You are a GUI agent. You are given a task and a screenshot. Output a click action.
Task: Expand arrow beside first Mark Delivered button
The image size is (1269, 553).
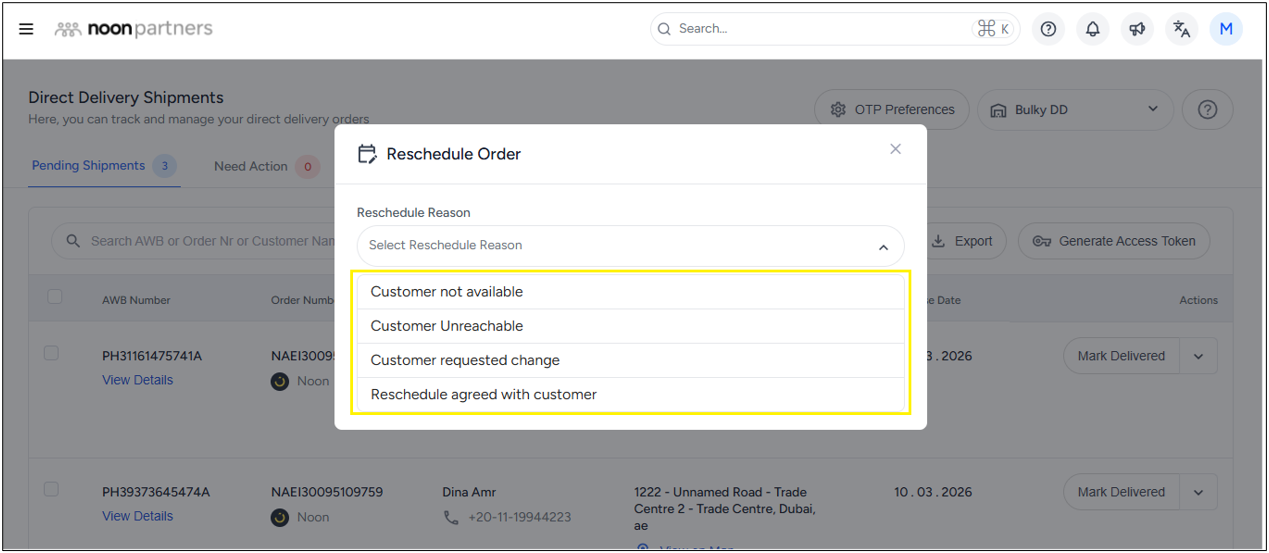pos(1198,356)
